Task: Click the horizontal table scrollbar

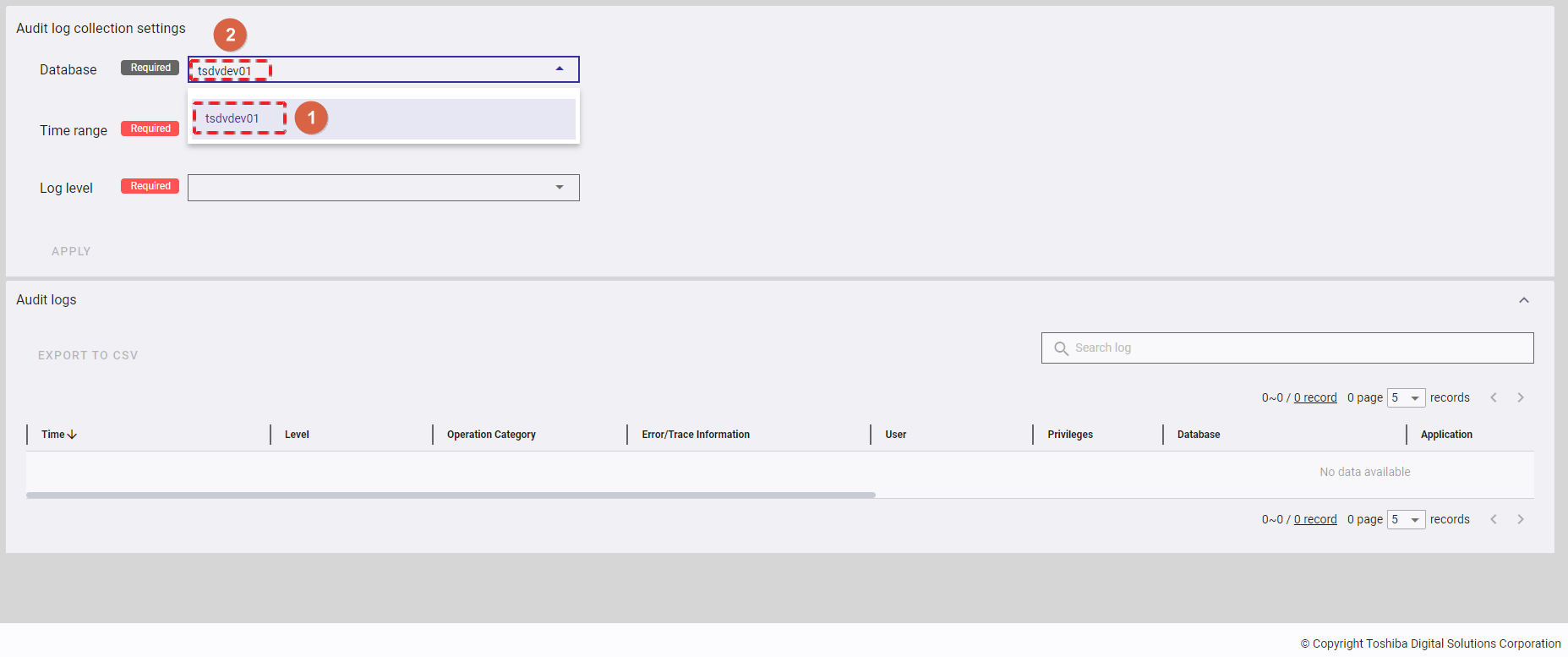Action: pos(451,495)
